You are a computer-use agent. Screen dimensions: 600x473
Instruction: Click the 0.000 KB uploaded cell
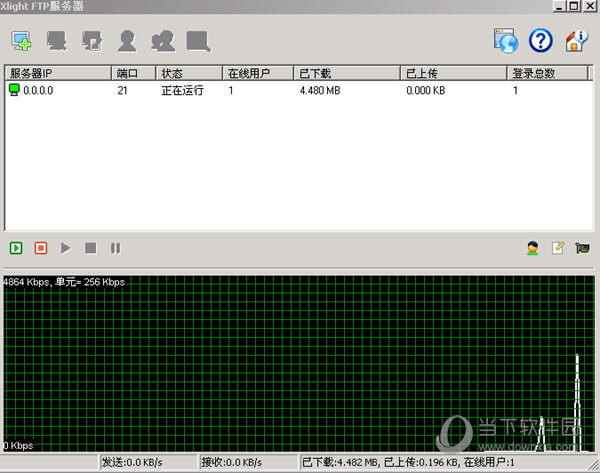[x=426, y=91]
